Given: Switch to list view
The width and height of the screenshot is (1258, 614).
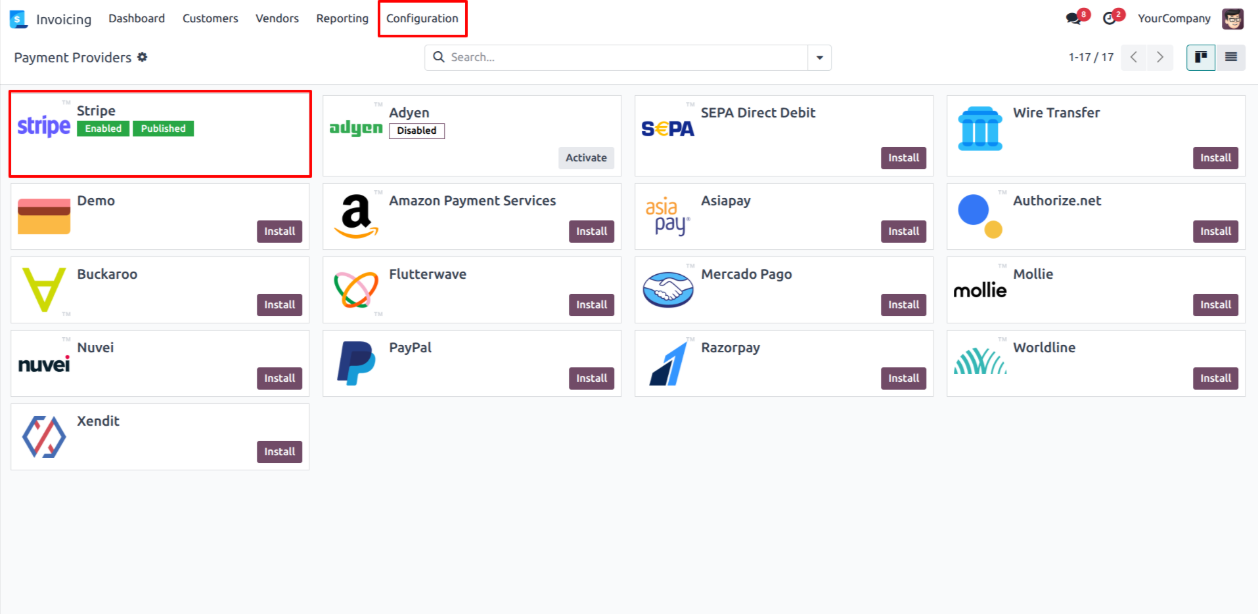Looking at the screenshot, I should [x=1231, y=58].
